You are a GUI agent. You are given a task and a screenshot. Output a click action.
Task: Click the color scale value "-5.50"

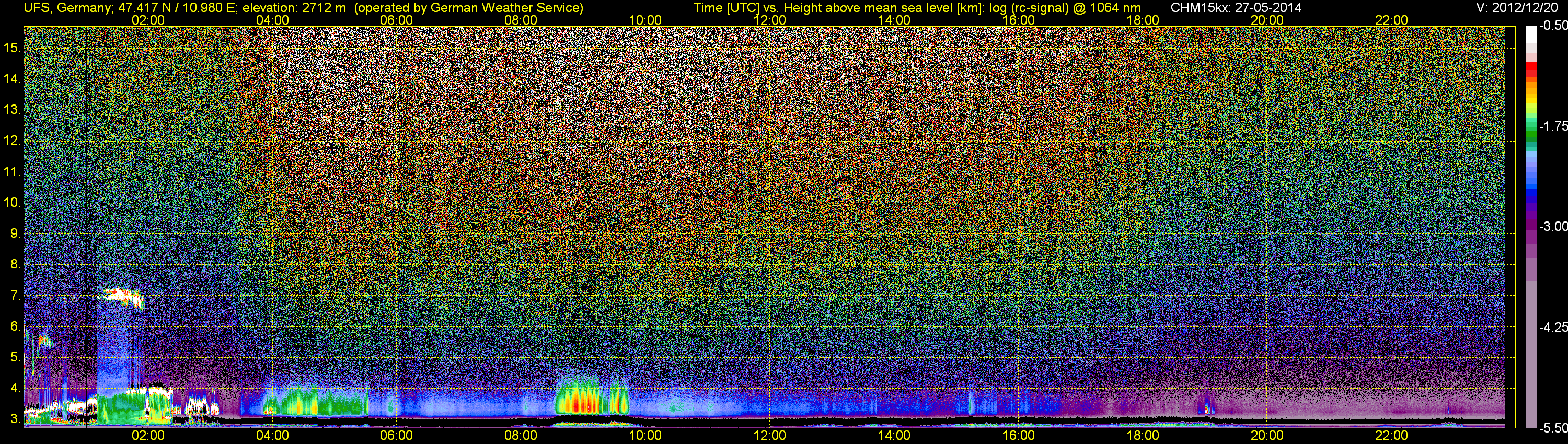coord(1553,428)
